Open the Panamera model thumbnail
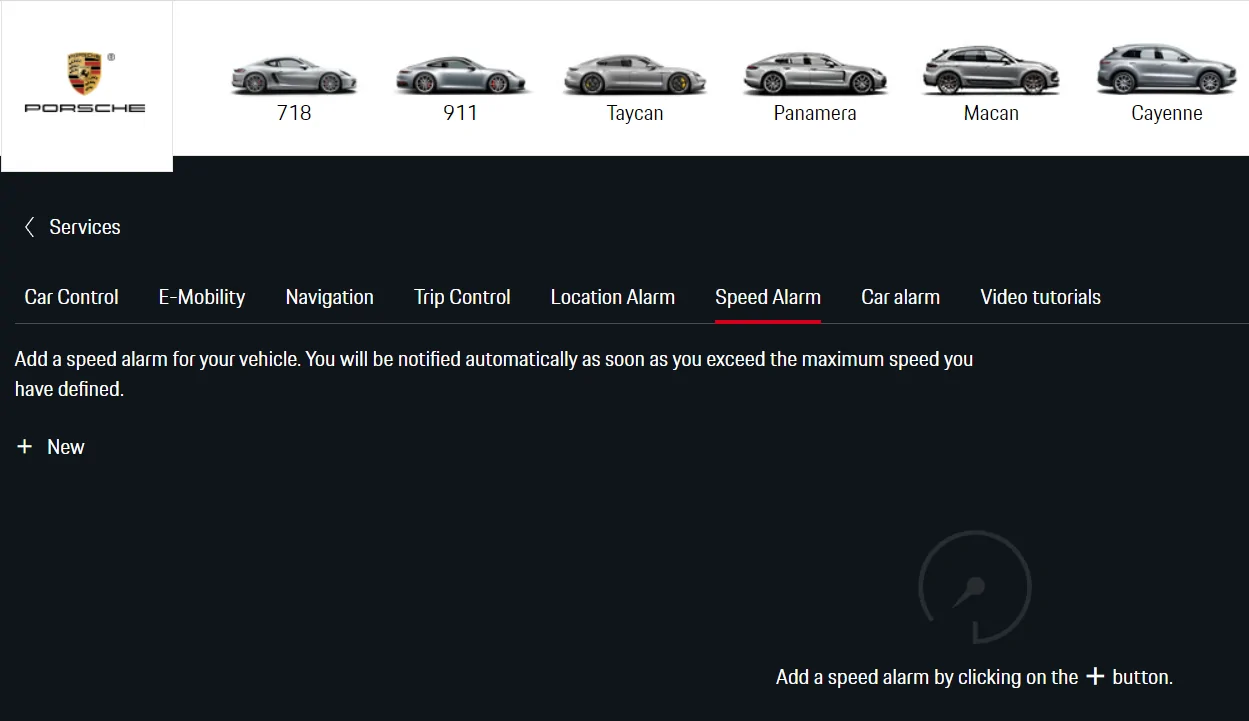Screen dimensions: 1249x721 pyautogui.click(x=815, y=74)
